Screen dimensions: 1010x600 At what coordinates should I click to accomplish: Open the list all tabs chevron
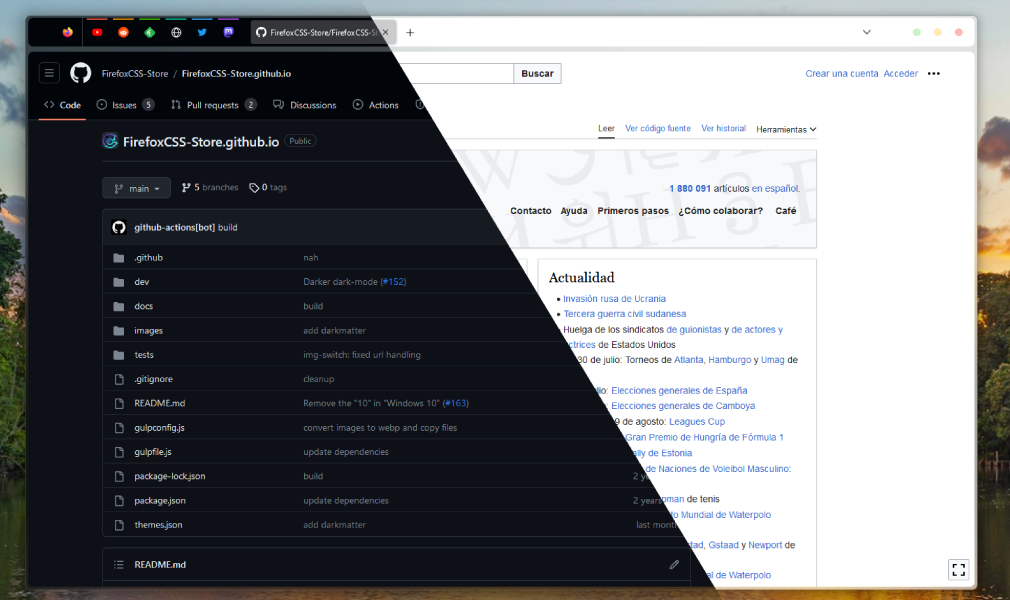point(867,32)
